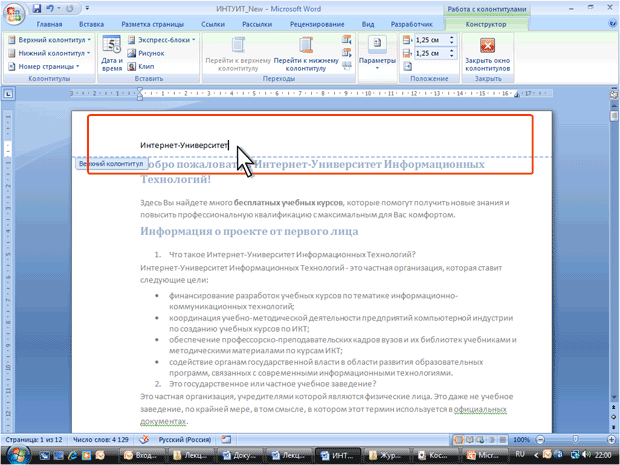Switch to the Главная tab

coord(49,24)
